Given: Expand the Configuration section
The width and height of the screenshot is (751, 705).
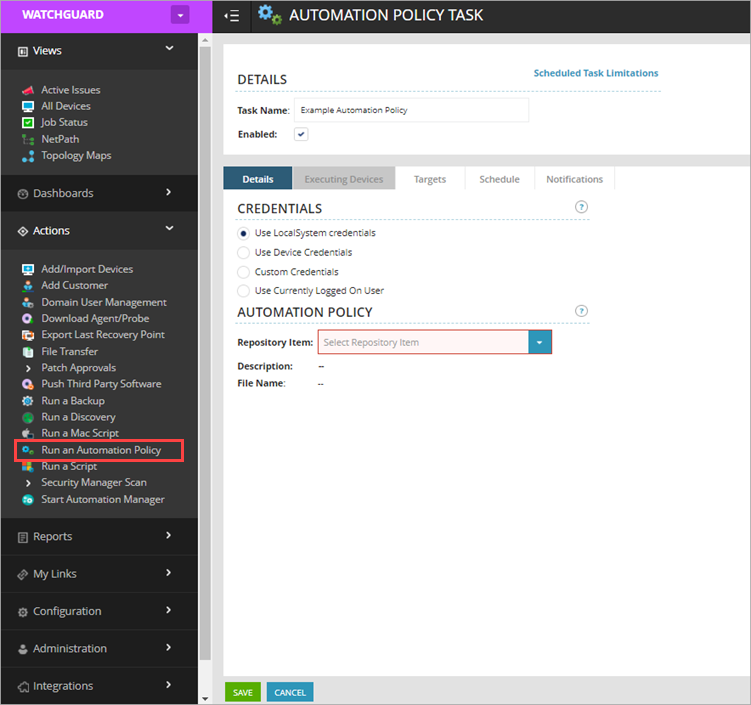Looking at the screenshot, I should [x=169, y=610].
